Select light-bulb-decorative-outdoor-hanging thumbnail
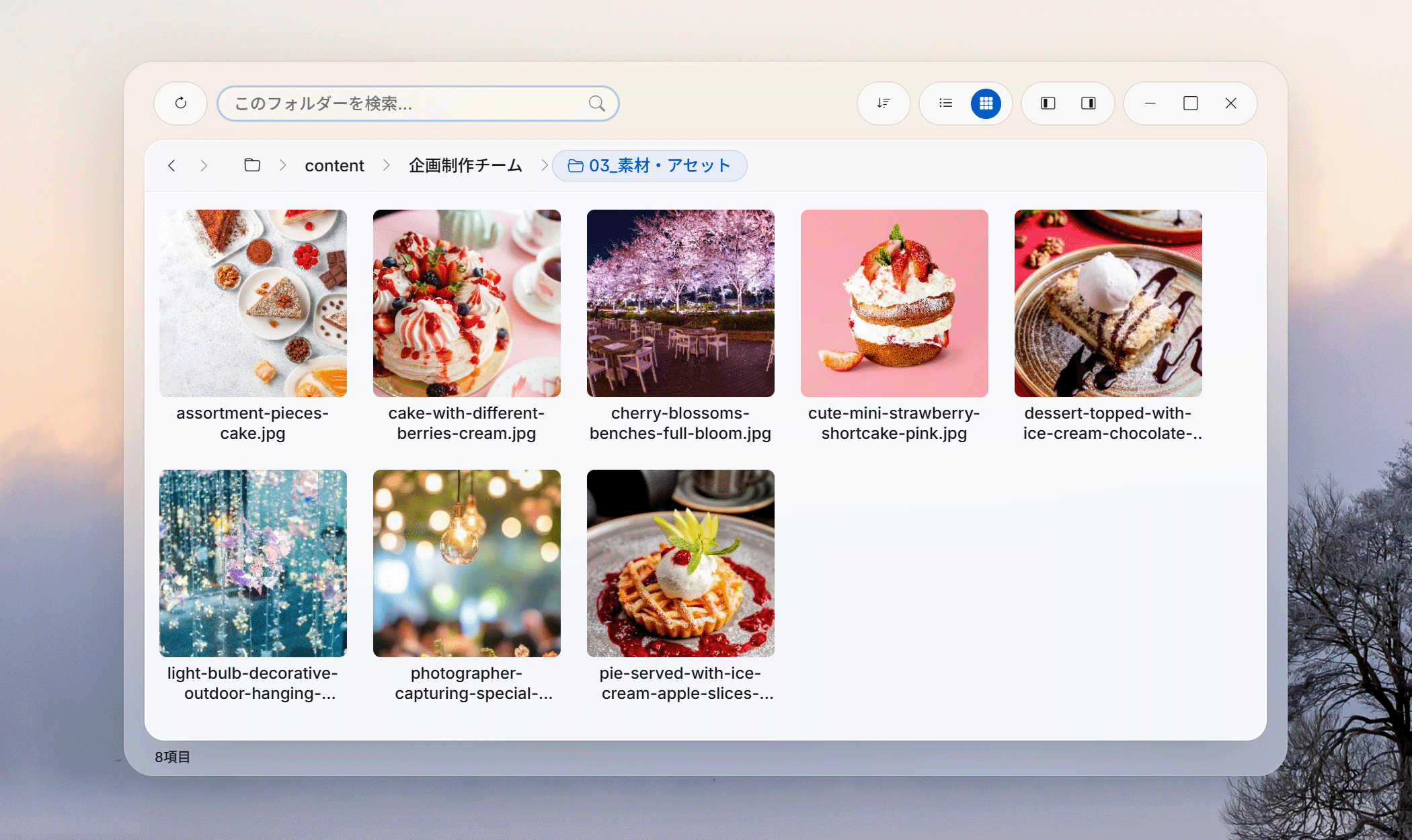1412x840 pixels. click(x=253, y=563)
